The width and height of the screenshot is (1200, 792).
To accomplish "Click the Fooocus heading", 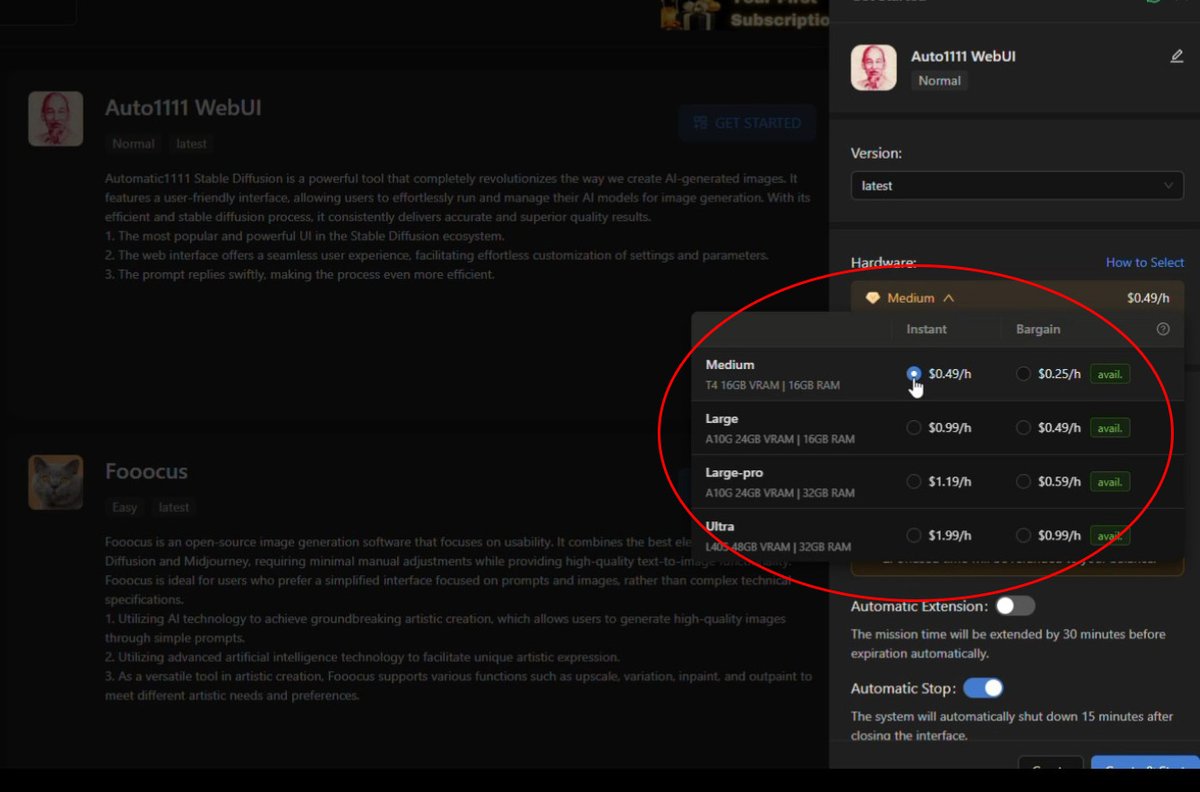I will tap(146, 471).
